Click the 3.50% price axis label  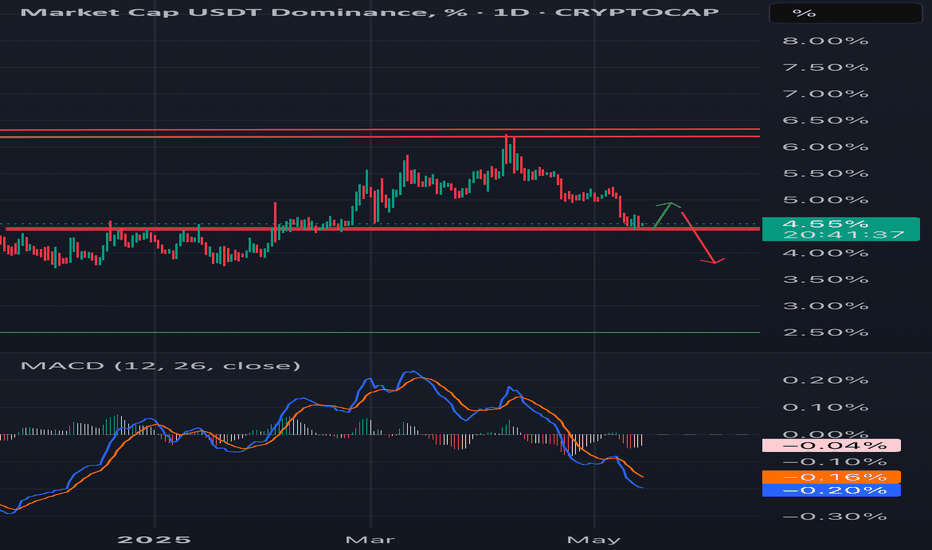(825, 279)
